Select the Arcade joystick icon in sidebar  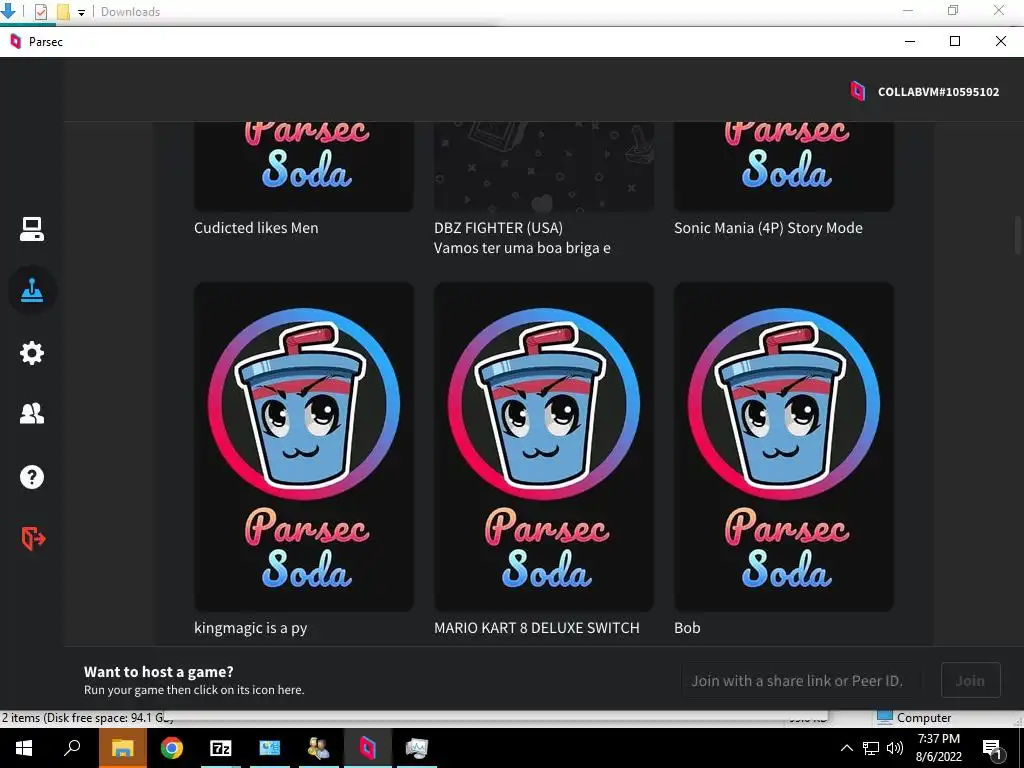coord(31,290)
